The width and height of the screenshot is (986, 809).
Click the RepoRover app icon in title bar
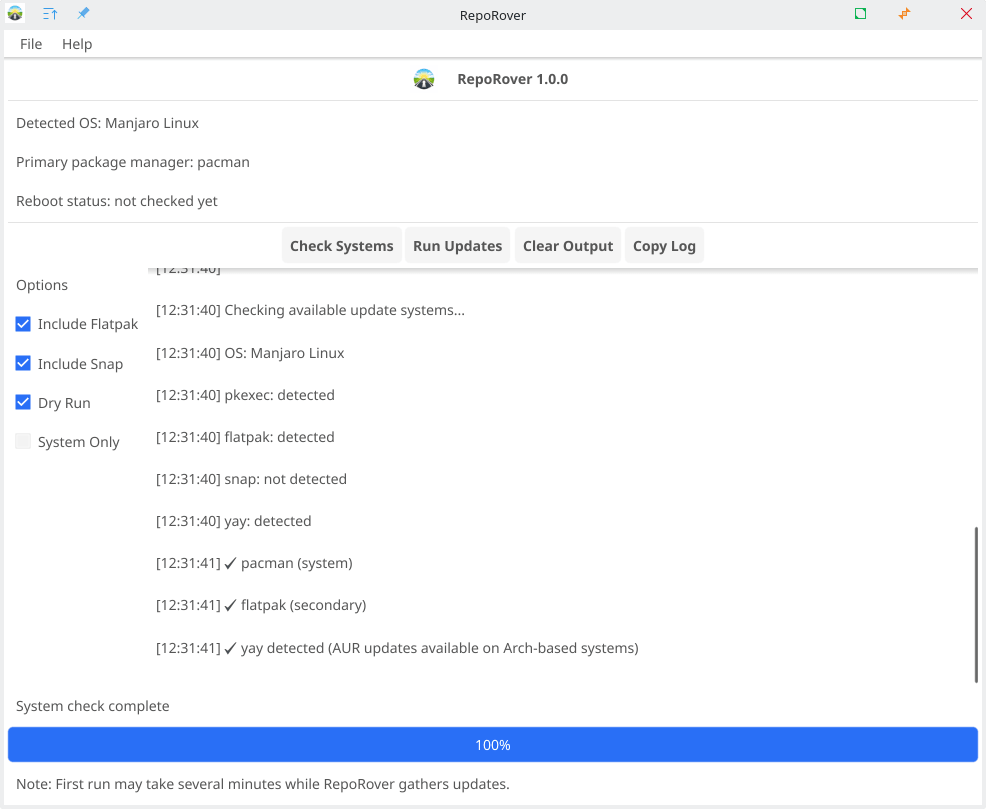(x=15, y=14)
